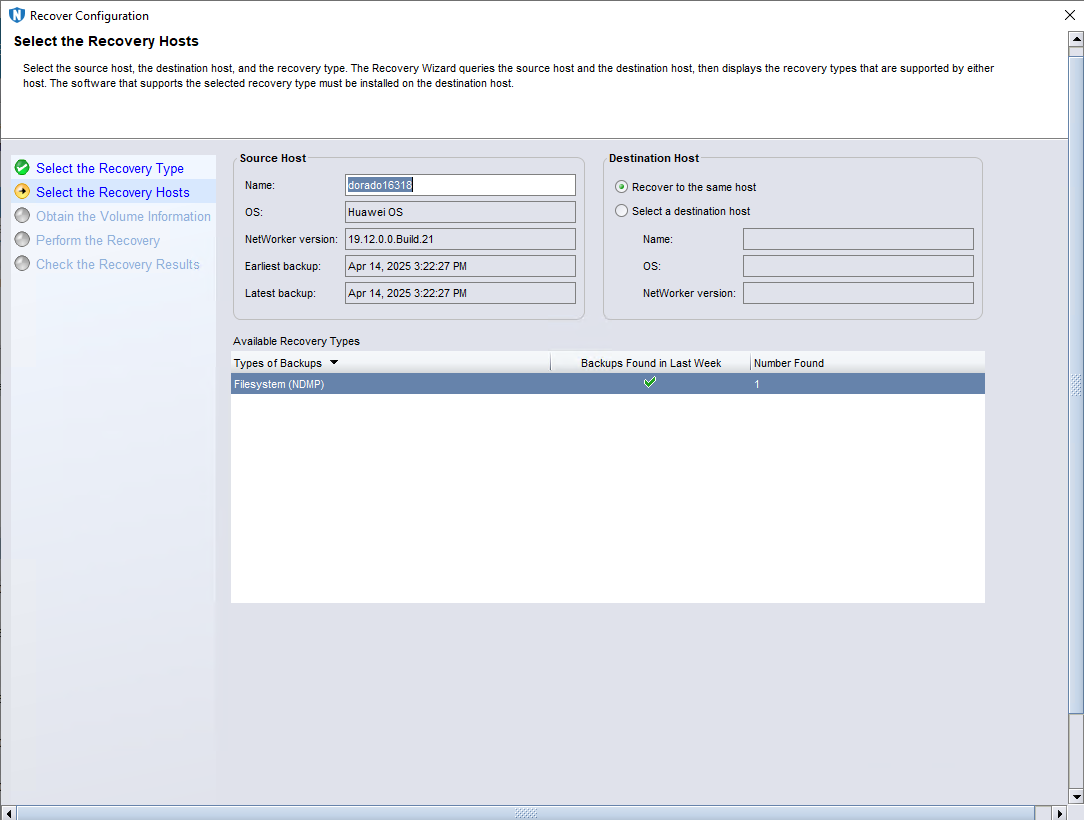Open the Obtain the Volume Information step
This screenshot has height=820, width=1084.
[x=123, y=216]
